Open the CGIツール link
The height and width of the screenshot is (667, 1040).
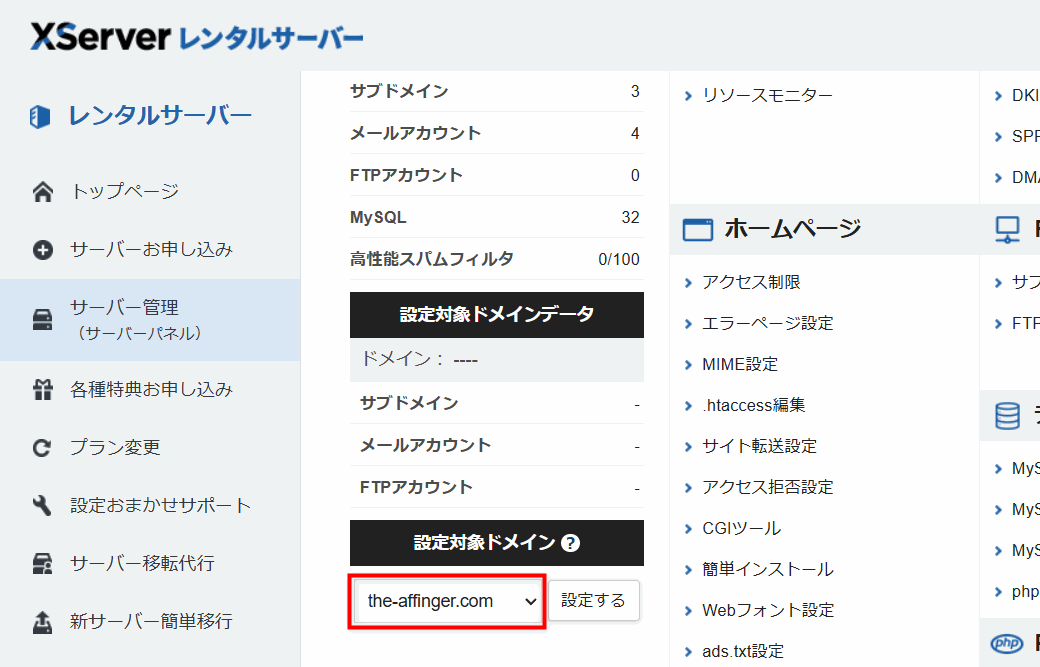742,528
